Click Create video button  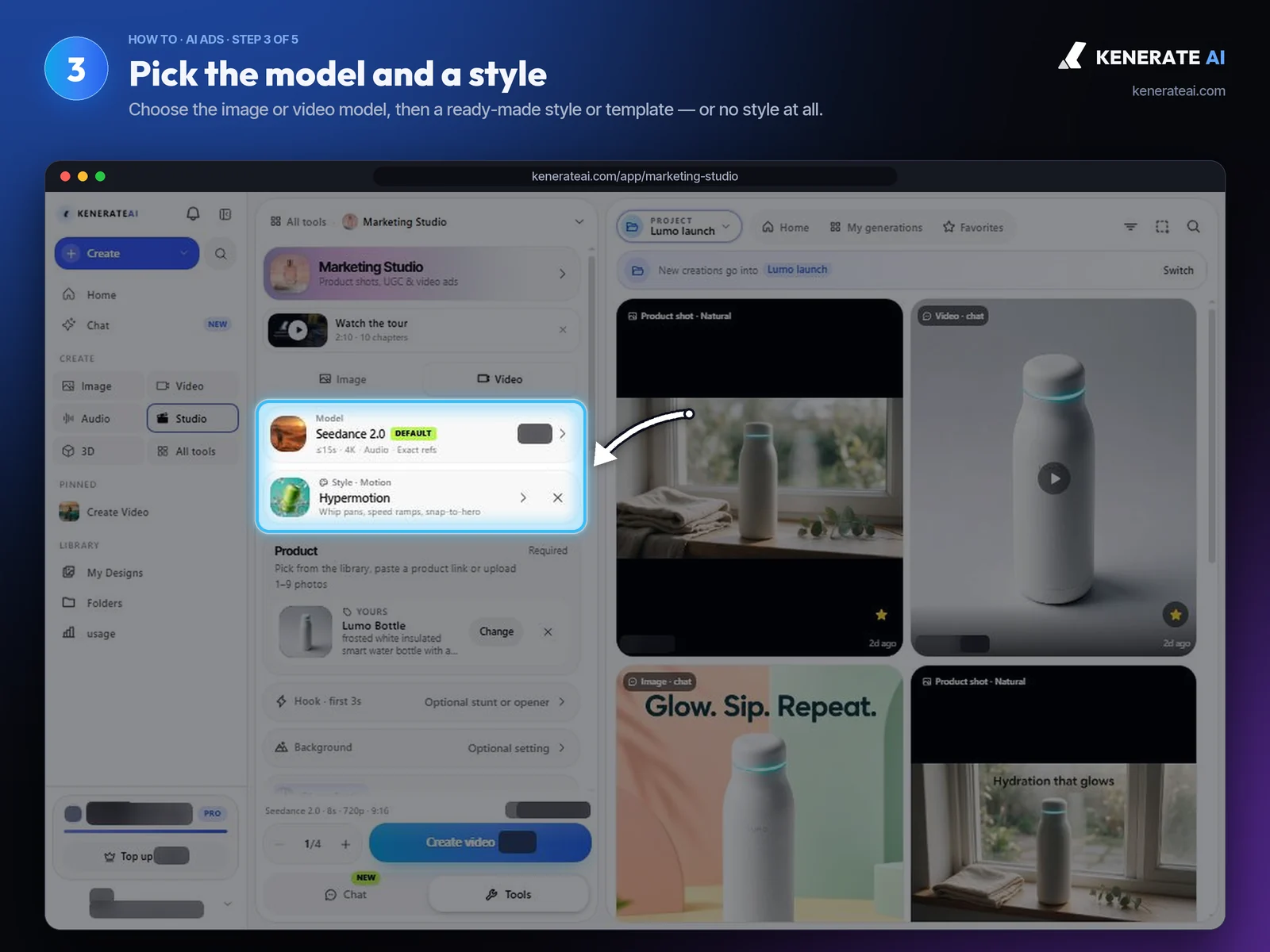[x=480, y=843]
